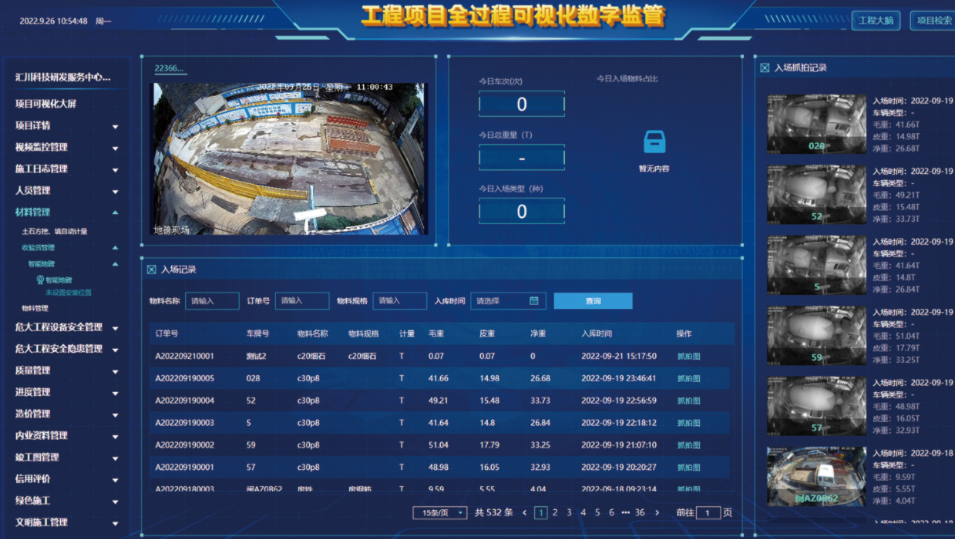Click the 入库时间 date picker field

click(508, 301)
